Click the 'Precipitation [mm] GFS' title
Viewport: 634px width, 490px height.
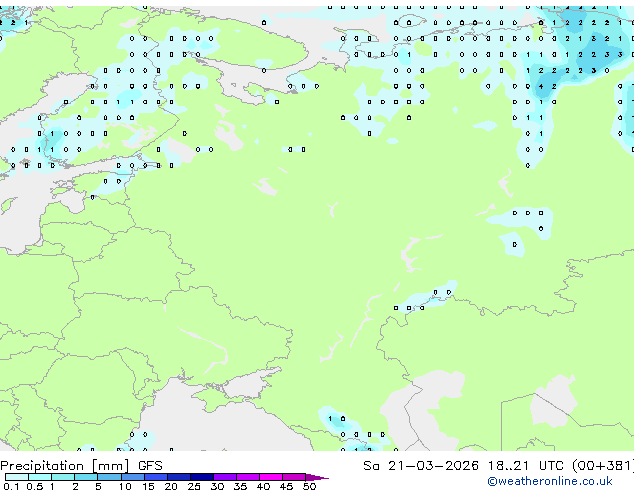81,466
